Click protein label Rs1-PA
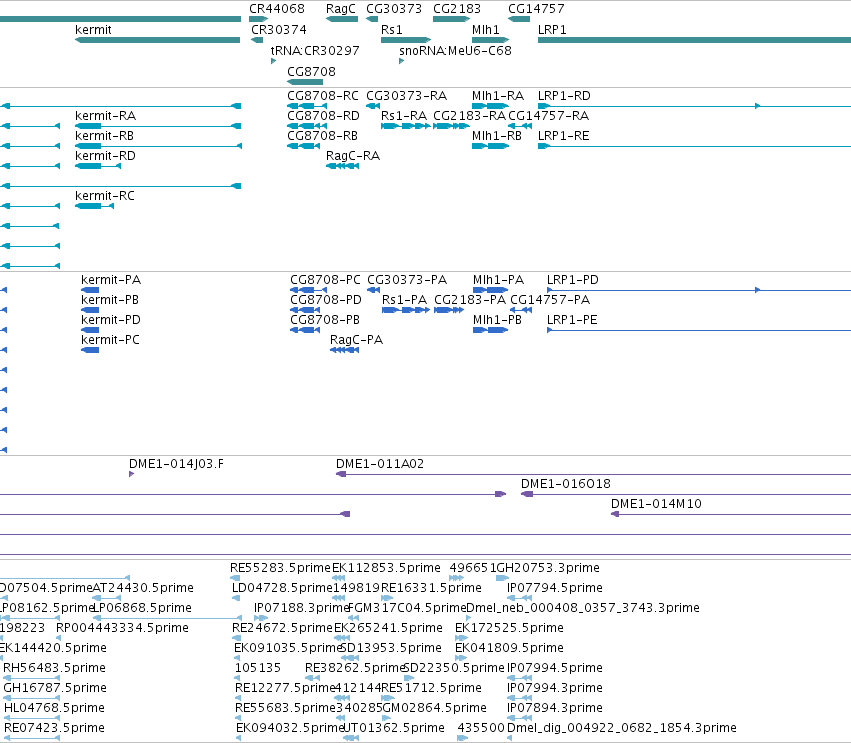This screenshot has width=851, height=743. 405,300
